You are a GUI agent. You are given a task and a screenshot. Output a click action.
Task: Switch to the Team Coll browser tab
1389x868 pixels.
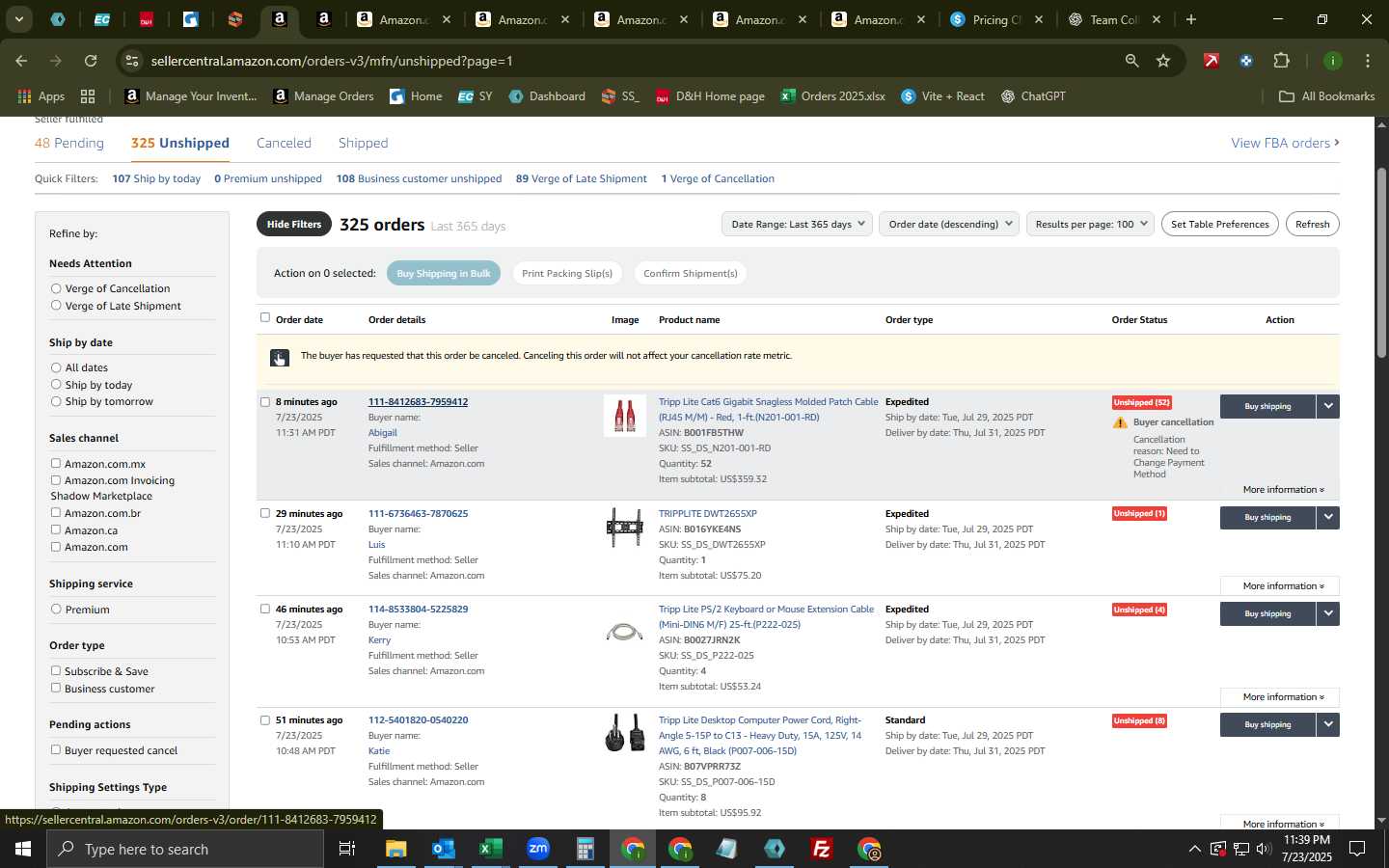[x=1116, y=19]
